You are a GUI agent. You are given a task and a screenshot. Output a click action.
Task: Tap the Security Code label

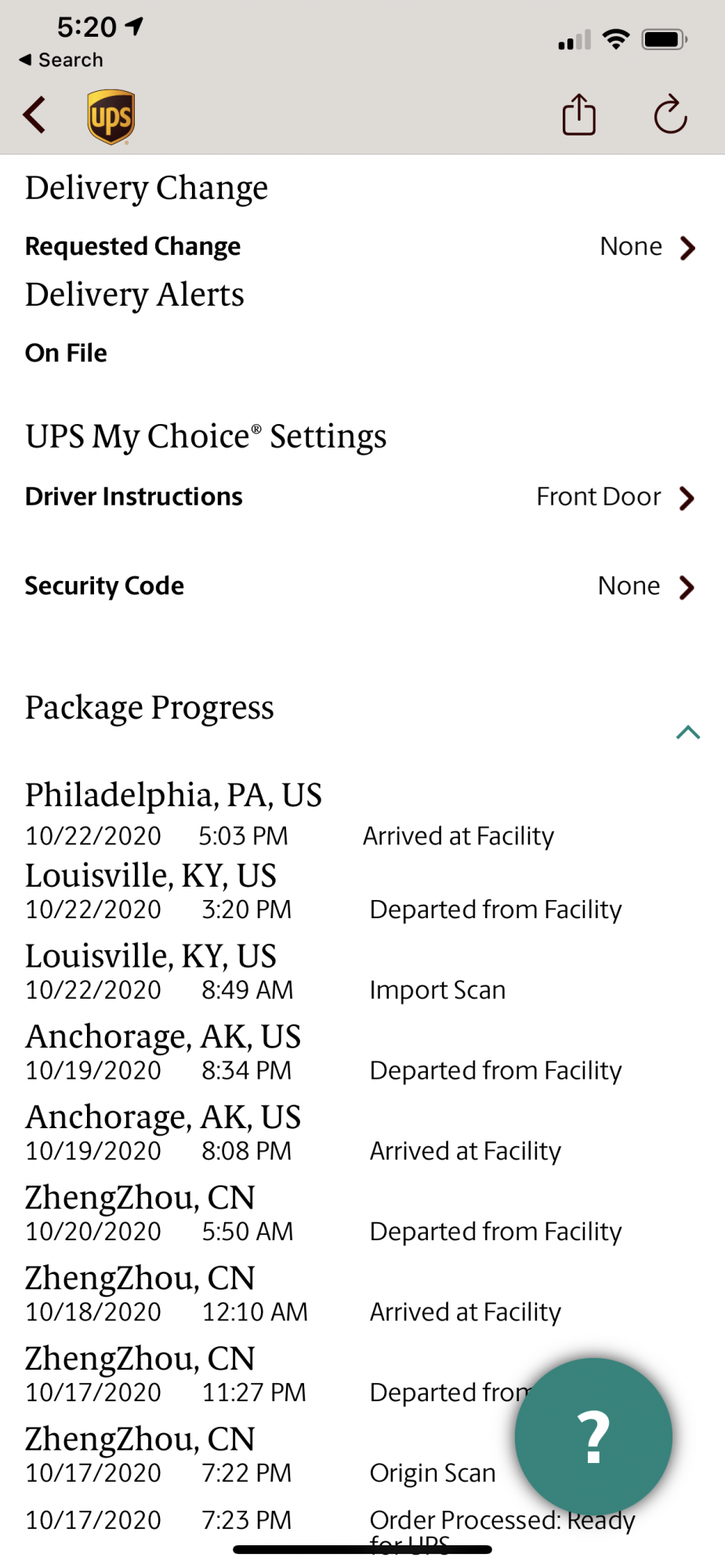[x=104, y=586]
